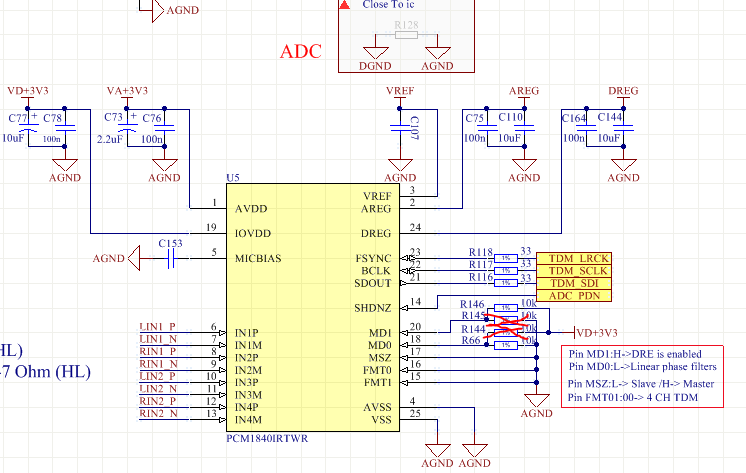Click the TDM_LRCK port

point(574,258)
